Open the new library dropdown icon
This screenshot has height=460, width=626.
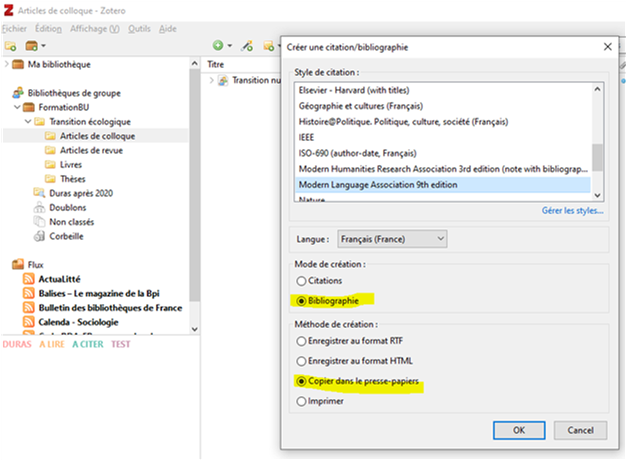click(35, 46)
